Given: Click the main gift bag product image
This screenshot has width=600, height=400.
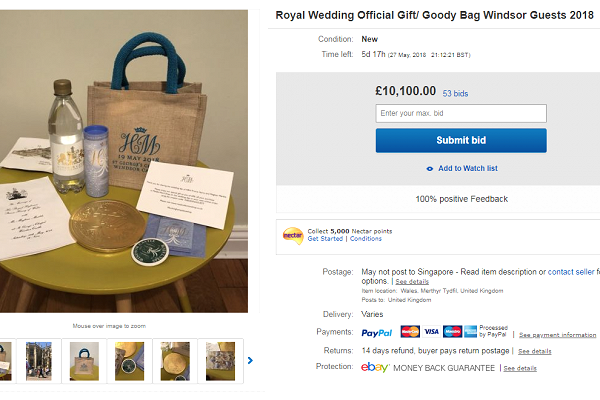Looking at the screenshot, I should pyautogui.click(x=125, y=160).
